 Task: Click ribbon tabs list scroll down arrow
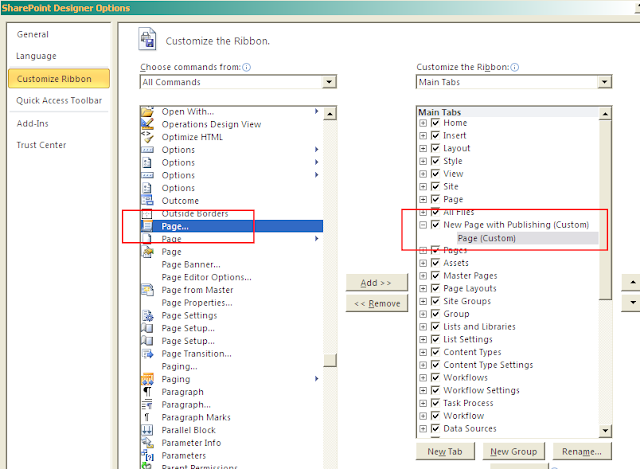click(x=605, y=430)
